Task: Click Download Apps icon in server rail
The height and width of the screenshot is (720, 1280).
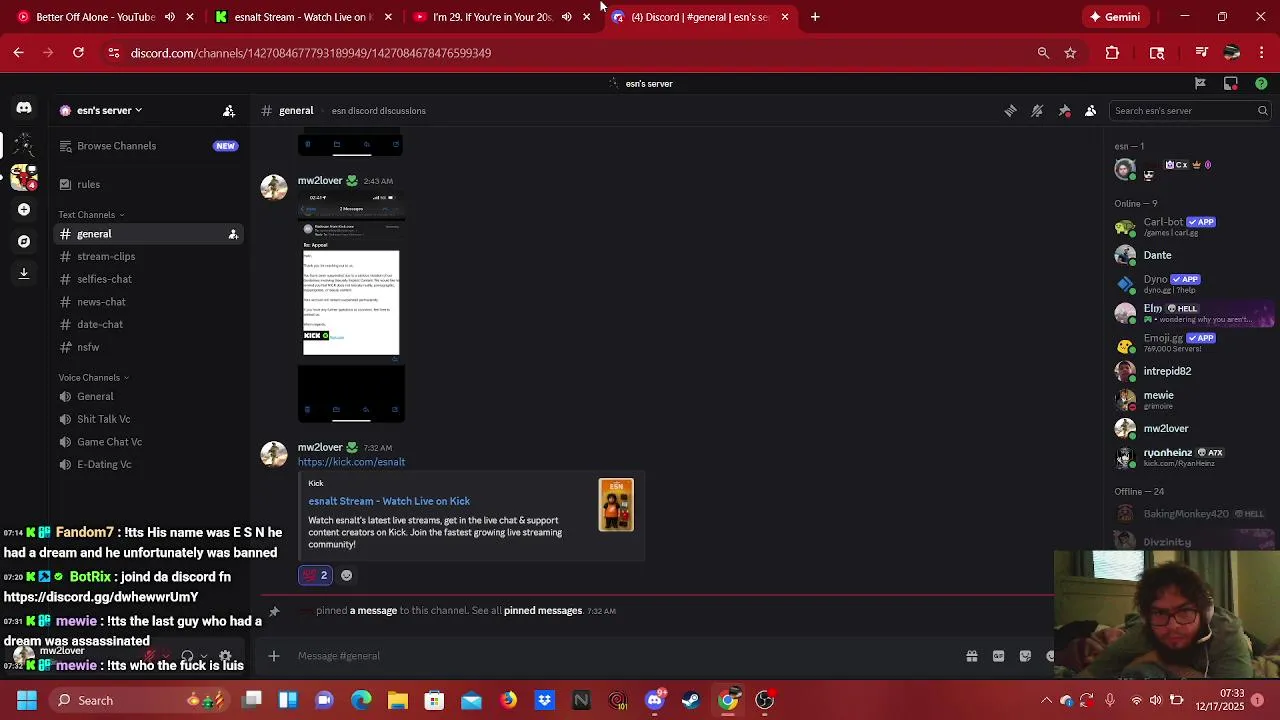Action: pos(24,273)
